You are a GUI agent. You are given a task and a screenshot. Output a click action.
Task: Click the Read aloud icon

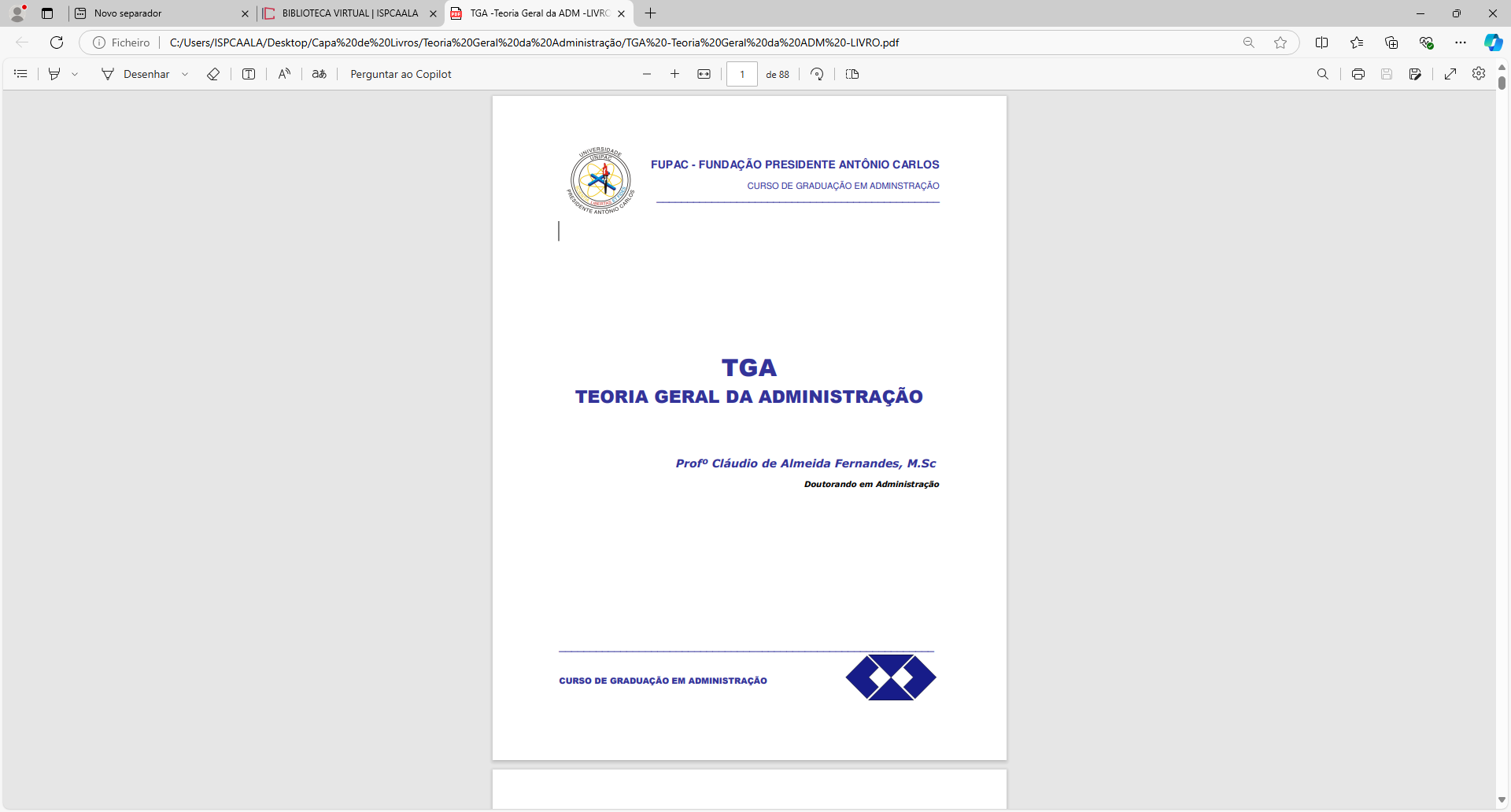click(x=284, y=74)
